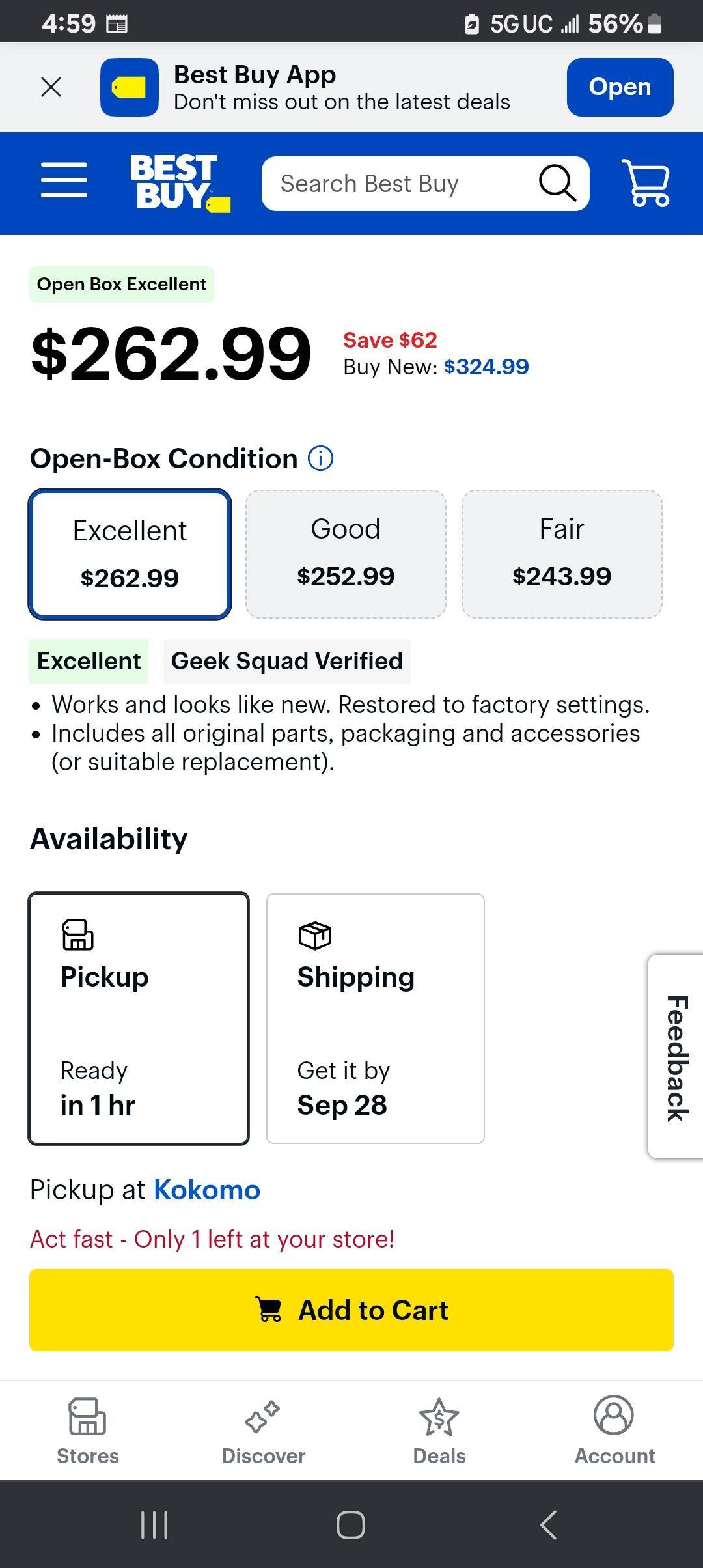The width and height of the screenshot is (703, 1568).
Task: Choose Shipping availability option
Action: click(x=376, y=1018)
